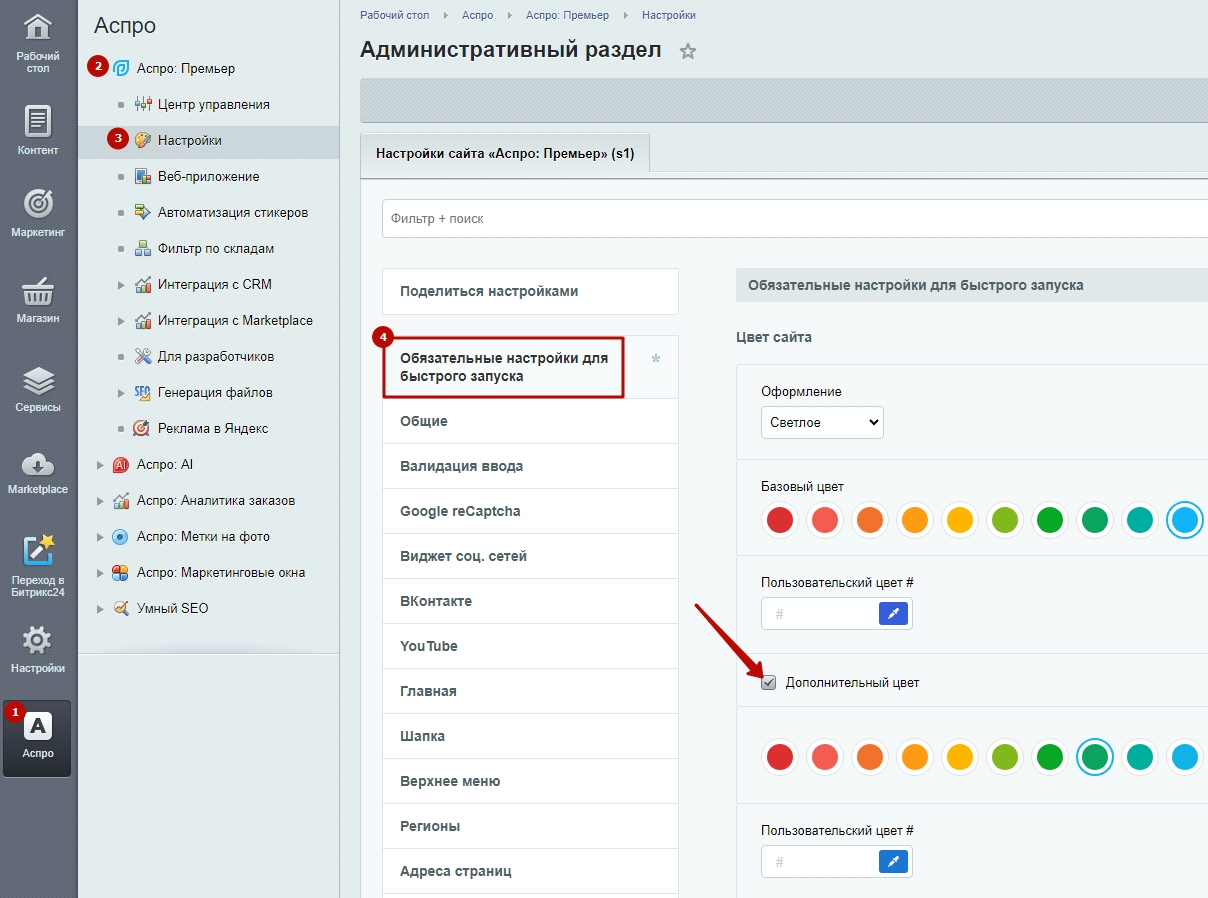The height and width of the screenshot is (898, 1208).
Task: Click the Аспро: Маркетинговые окна icon
Action: 120,572
